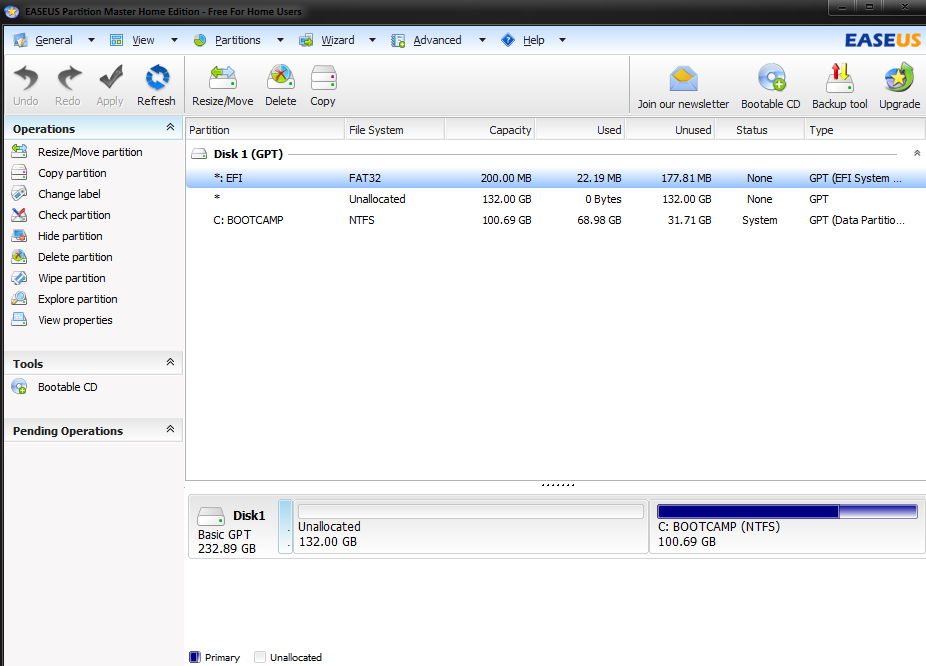Click Change label link
Viewport: 926px width, 666px height.
[69, 194]
